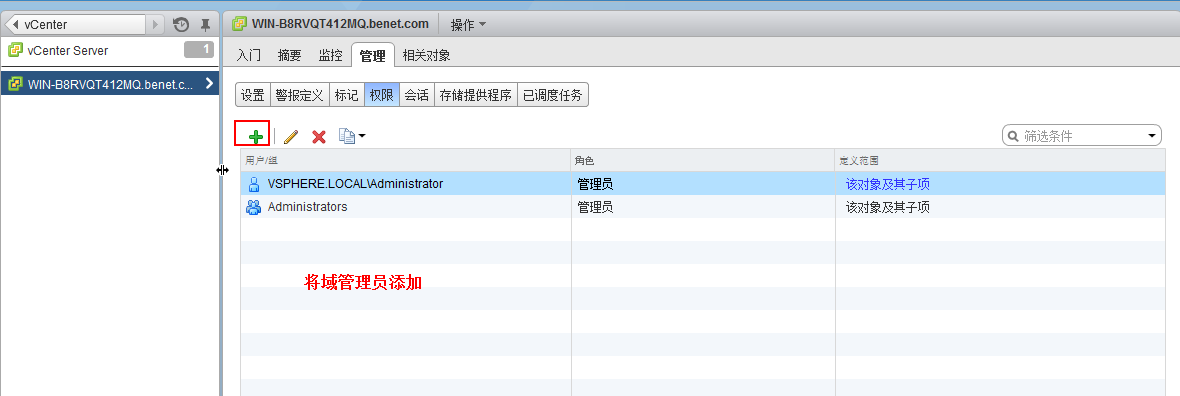Switch to the 入门 tab
The image size is (1180, 396).
coord(248,56)
